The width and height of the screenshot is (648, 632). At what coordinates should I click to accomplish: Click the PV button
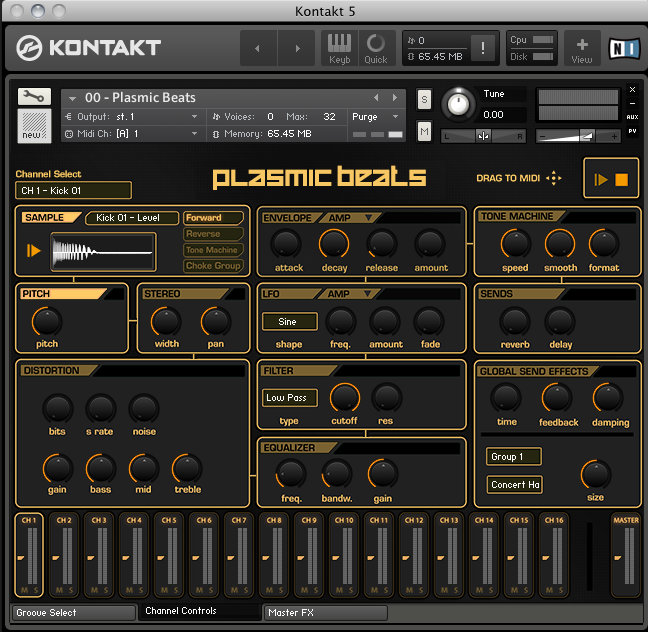coord(632,131)
